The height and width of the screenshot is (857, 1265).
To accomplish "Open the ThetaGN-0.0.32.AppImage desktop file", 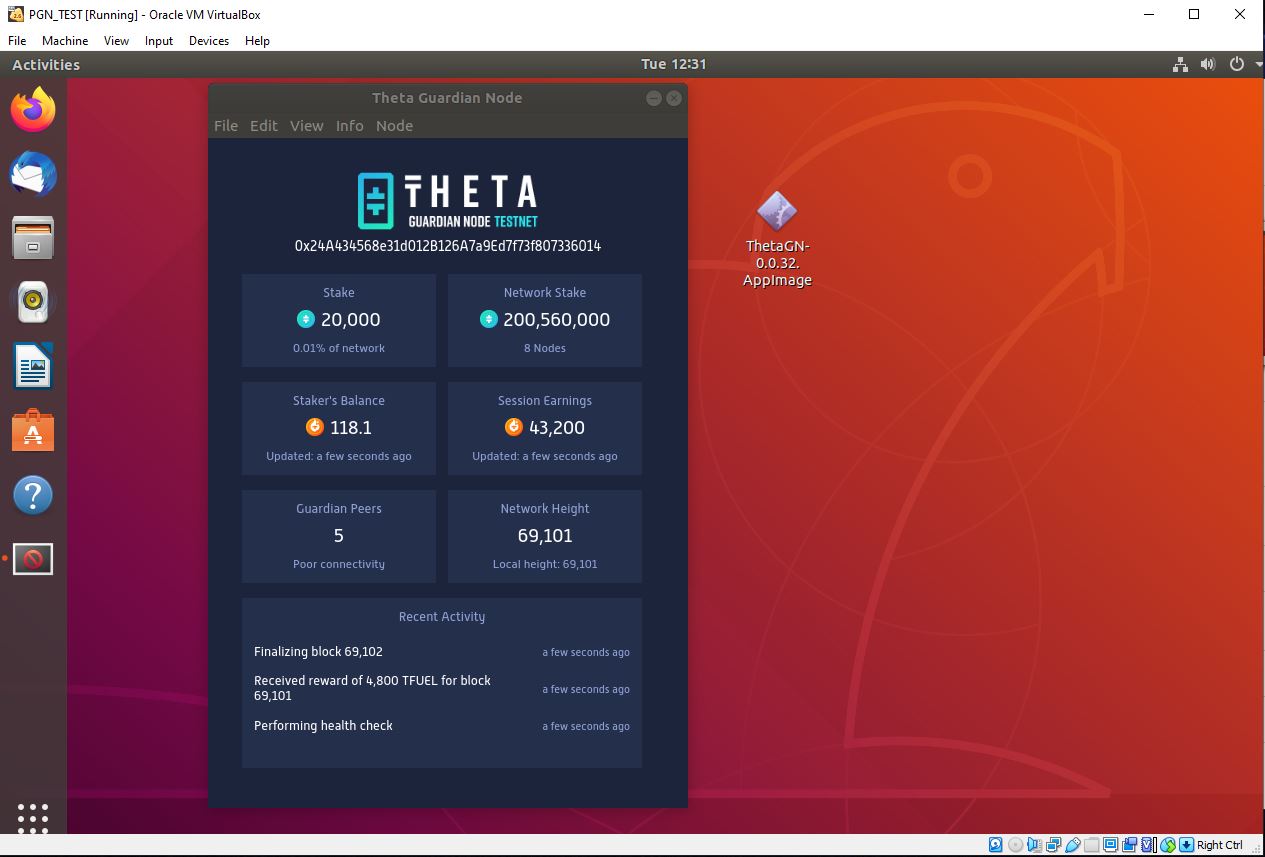I will click(x=777, y=240).
